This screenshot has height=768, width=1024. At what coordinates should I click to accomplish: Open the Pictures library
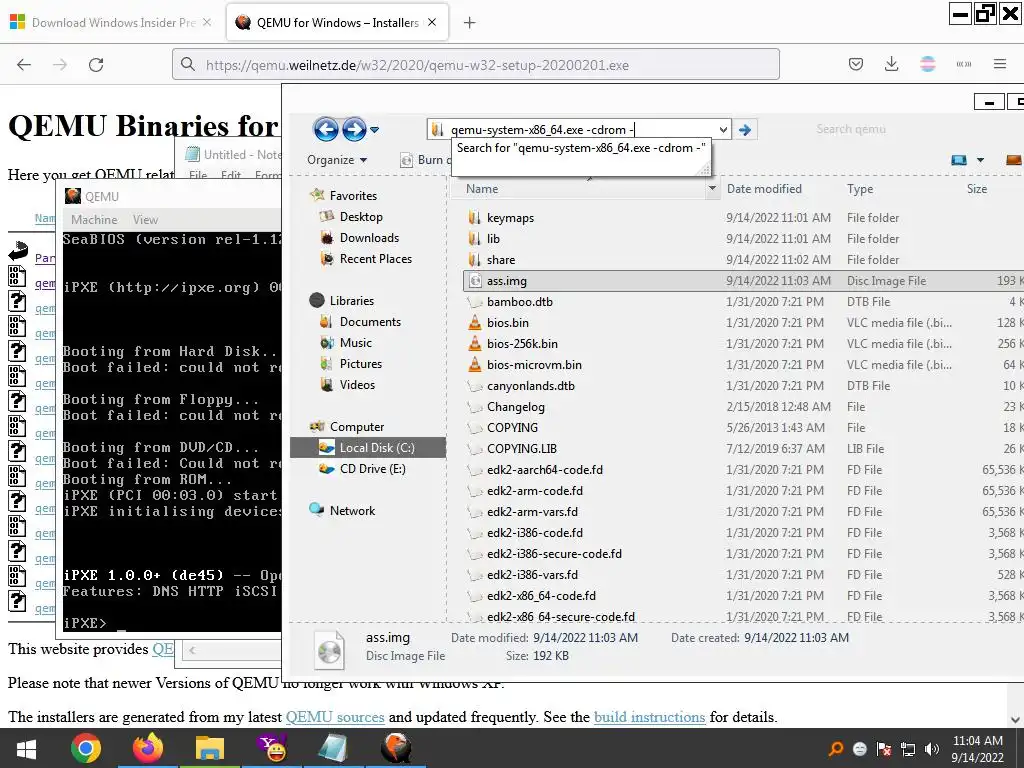pyautogui.click(x=360, y=363)
